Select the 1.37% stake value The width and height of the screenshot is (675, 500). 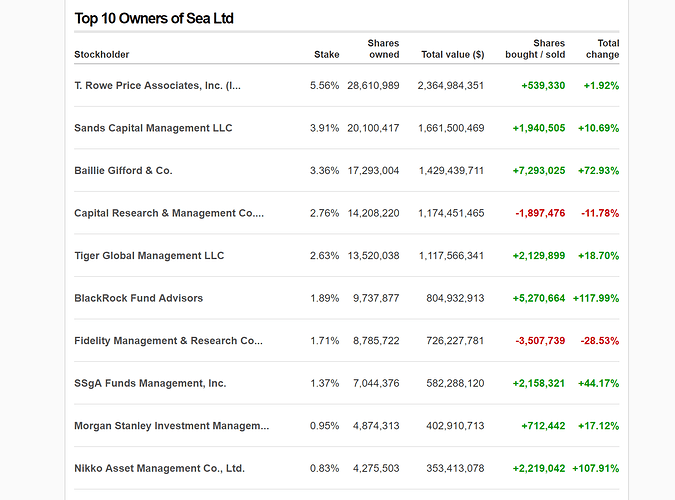pyautogui.click(x=325, y=384)
